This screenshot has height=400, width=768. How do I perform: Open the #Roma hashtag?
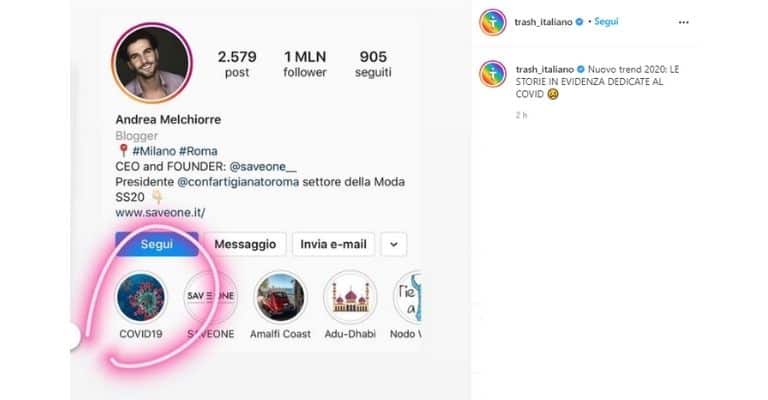coord(198,151)
